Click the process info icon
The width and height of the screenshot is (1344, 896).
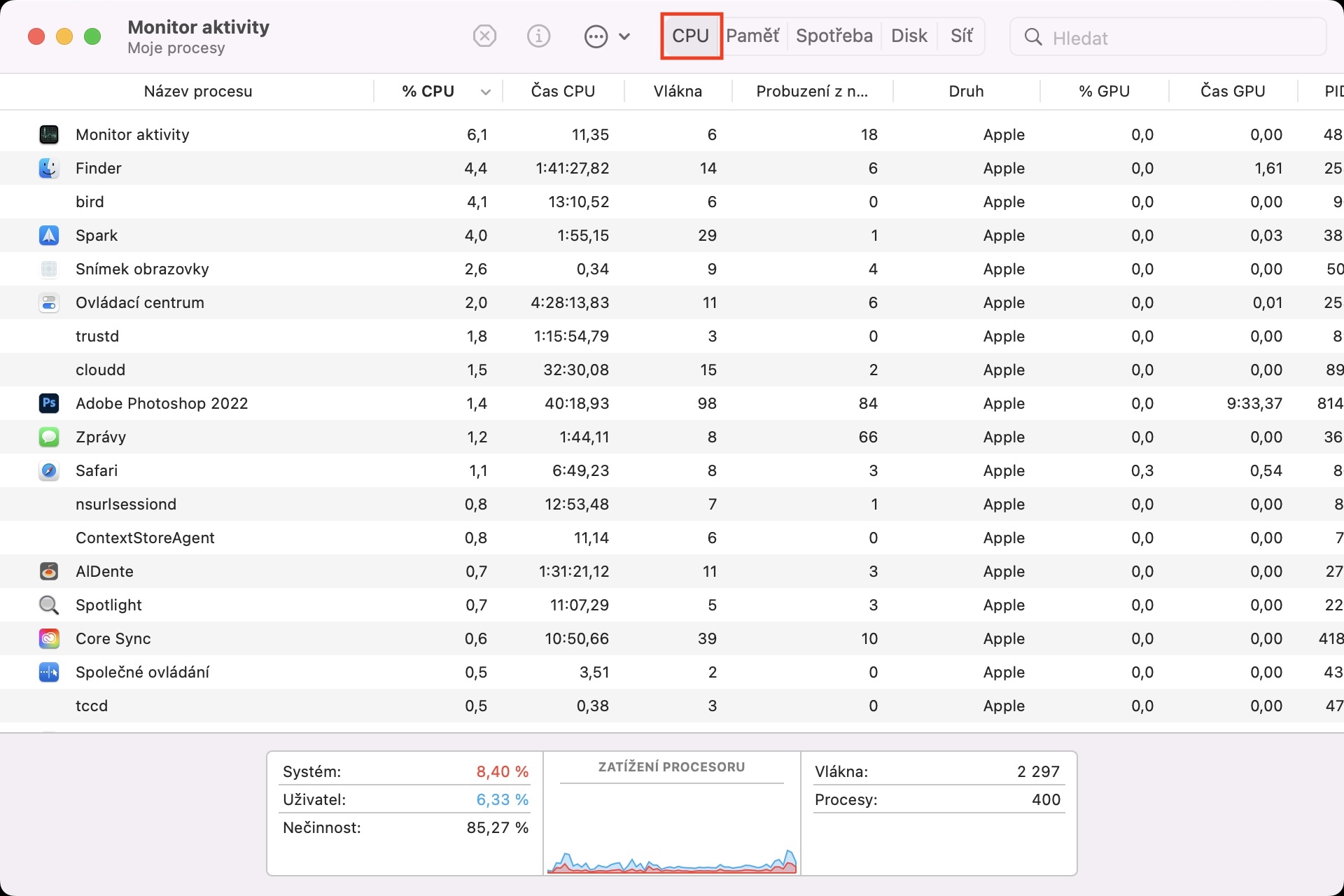pos(538,36)
